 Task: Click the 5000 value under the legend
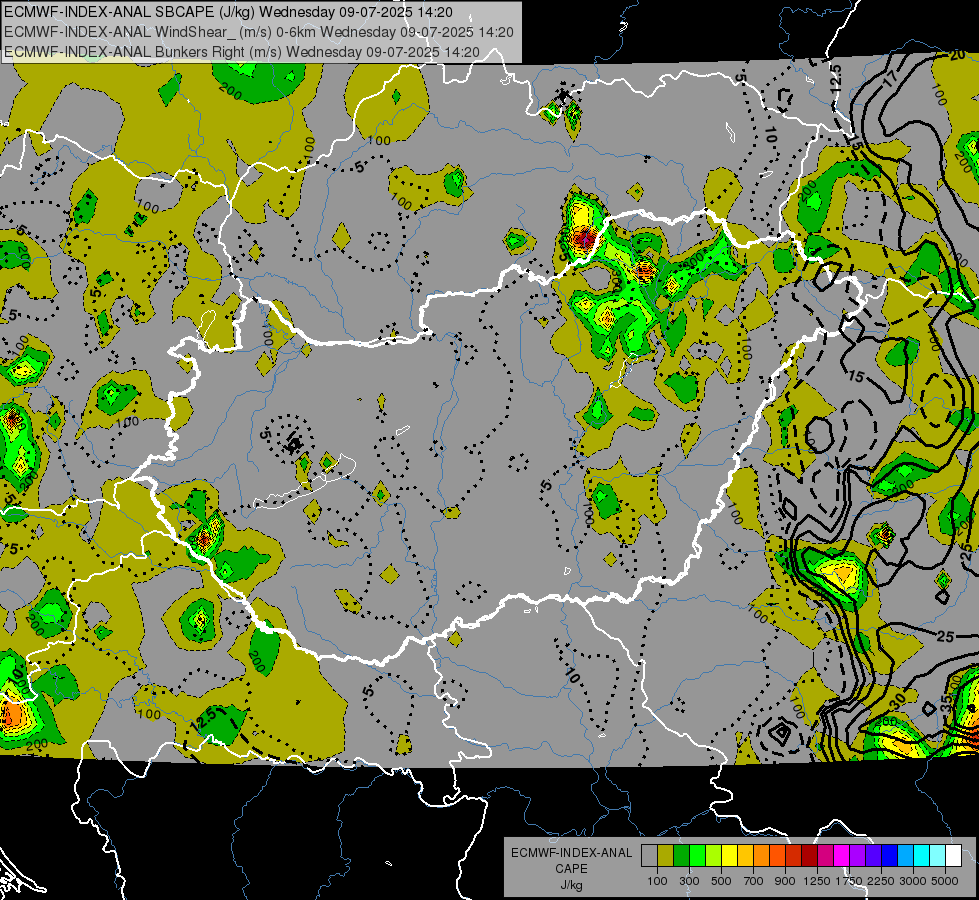pos(945,881)
